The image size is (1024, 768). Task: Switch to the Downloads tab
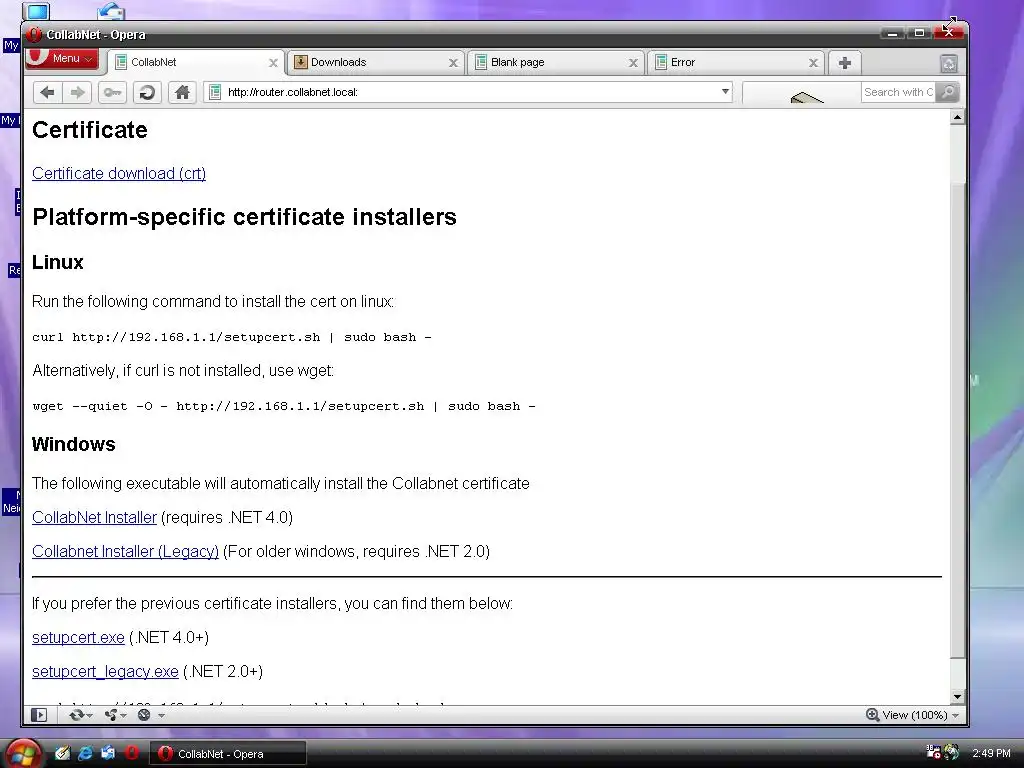376,63
